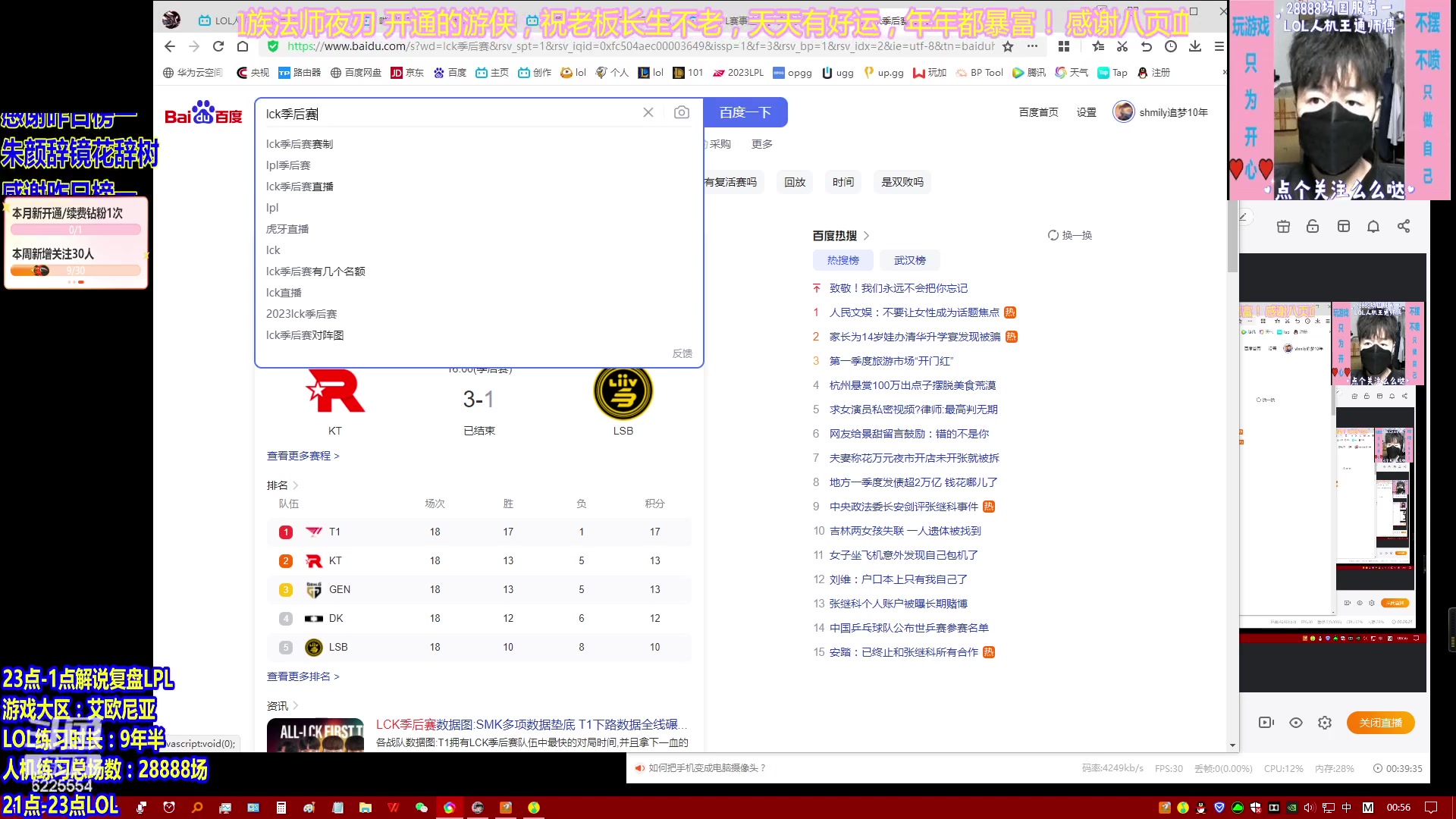The image size is (1456, 819).
Task: Expand hidden bookmarks via chevron arrow
Action: click(x=1224, y=73)
